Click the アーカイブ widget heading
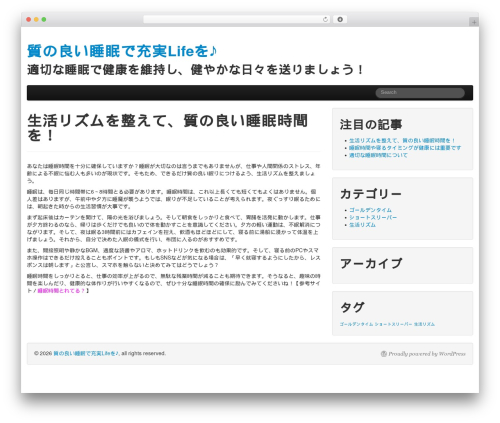 pos(371,264)
